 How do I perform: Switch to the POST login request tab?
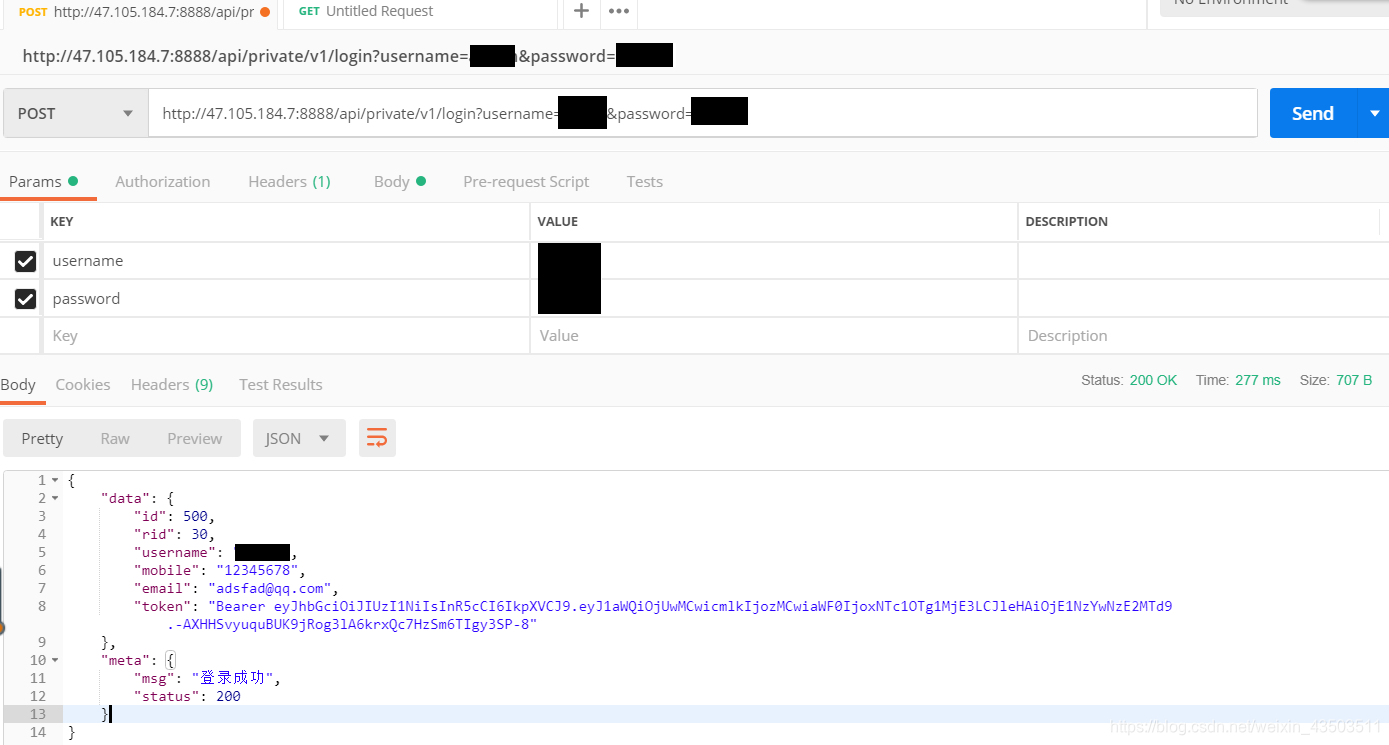click(141, 11)
